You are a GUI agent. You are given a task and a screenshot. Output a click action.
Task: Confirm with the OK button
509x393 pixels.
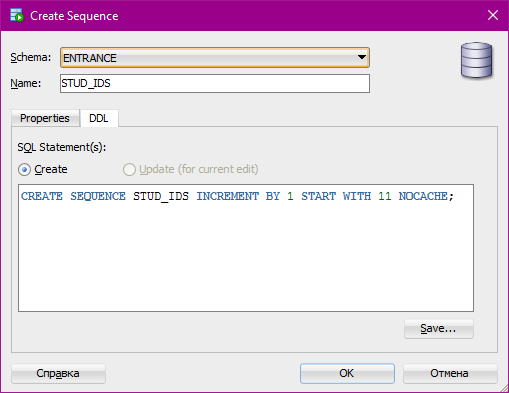(x=347, y=373)
